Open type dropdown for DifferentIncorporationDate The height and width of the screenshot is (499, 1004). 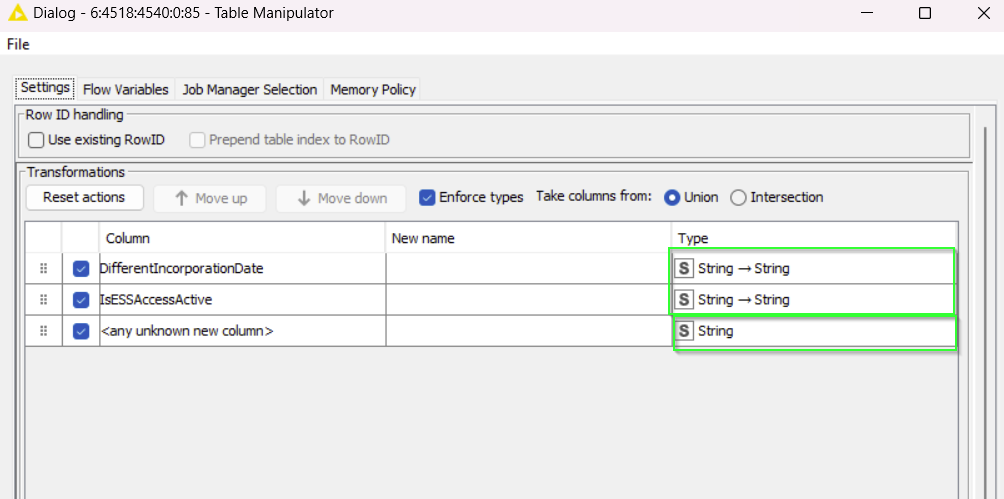click(x=814, y=269)
